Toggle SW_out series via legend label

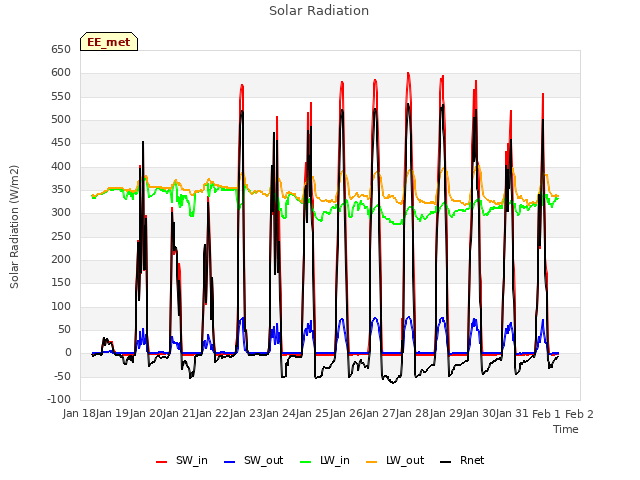[x=264, y=460]
